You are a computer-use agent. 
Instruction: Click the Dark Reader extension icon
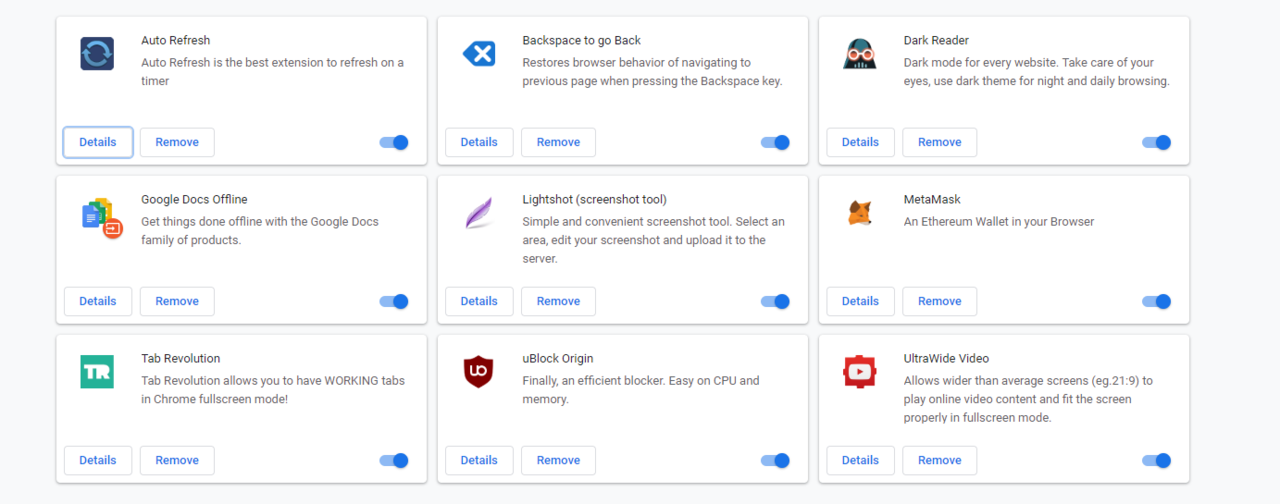pos(860,53)
